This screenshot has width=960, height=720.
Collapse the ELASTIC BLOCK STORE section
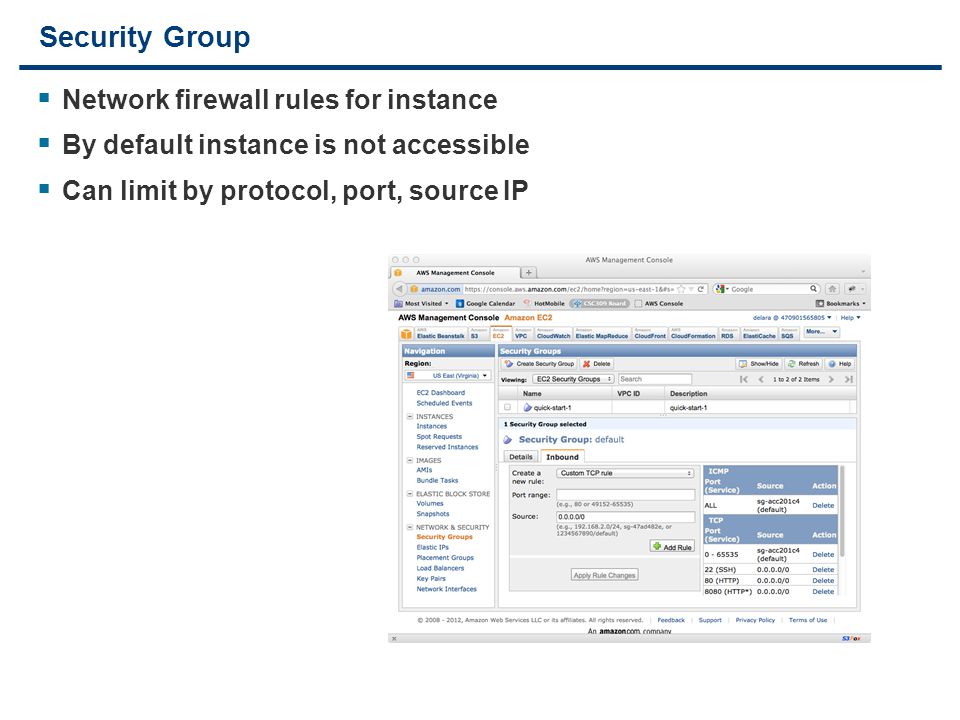[410, 493]
